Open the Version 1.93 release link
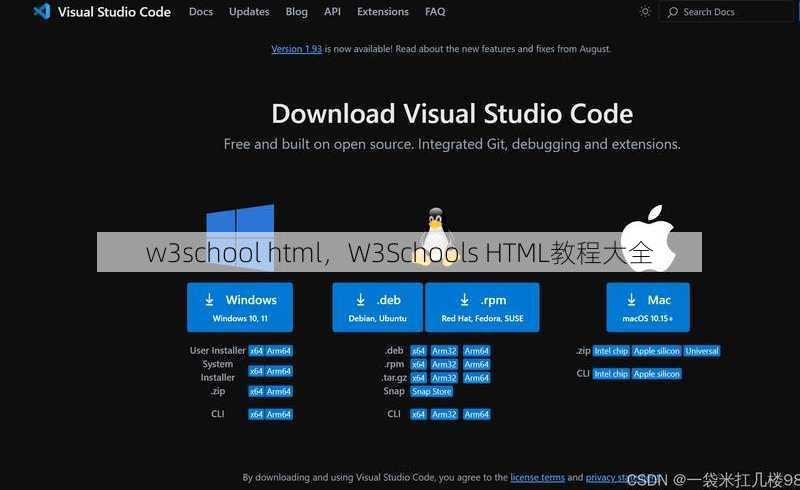 (x=296, y=49)
